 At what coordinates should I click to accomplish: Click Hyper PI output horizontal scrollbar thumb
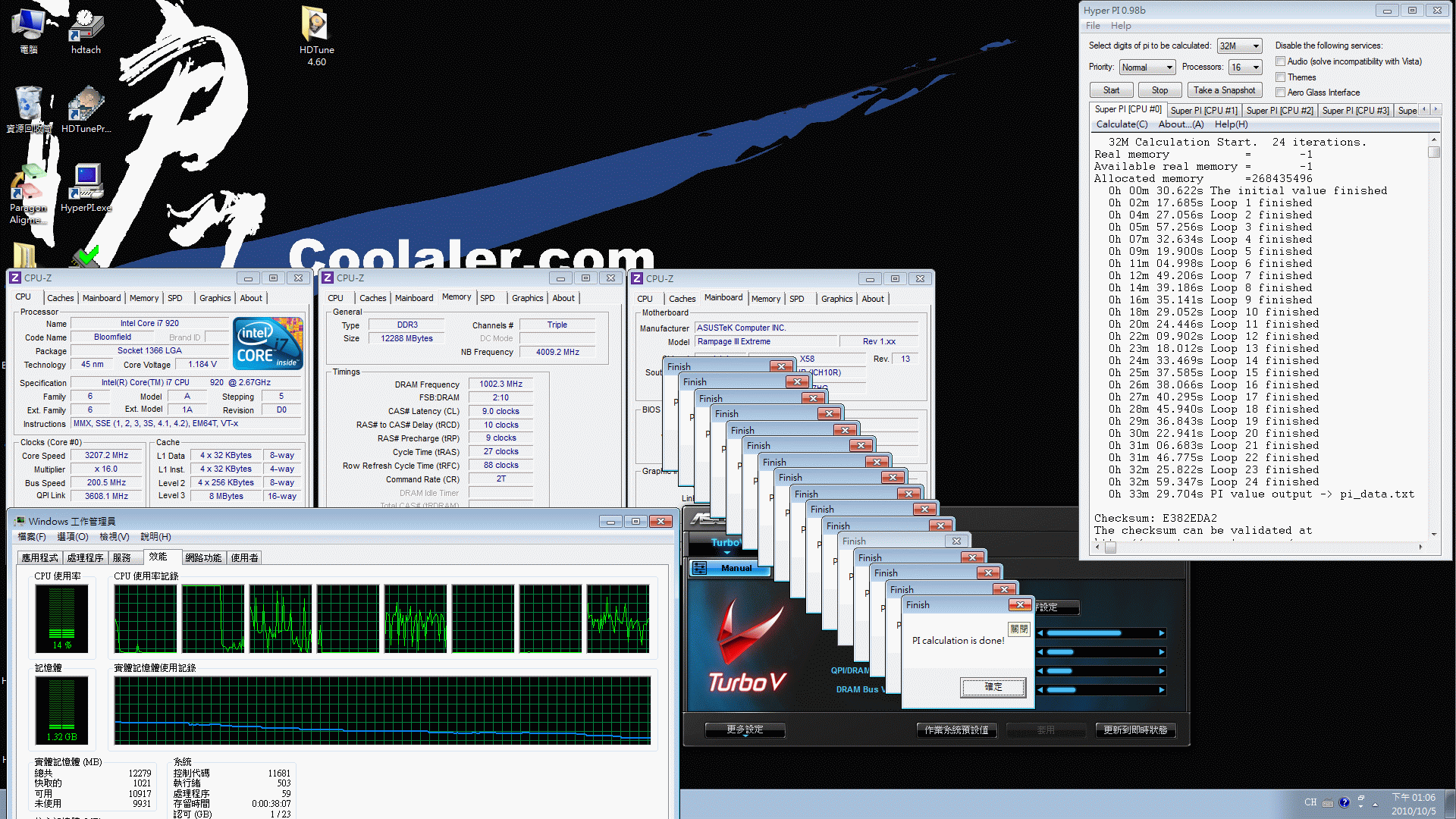1110,547
